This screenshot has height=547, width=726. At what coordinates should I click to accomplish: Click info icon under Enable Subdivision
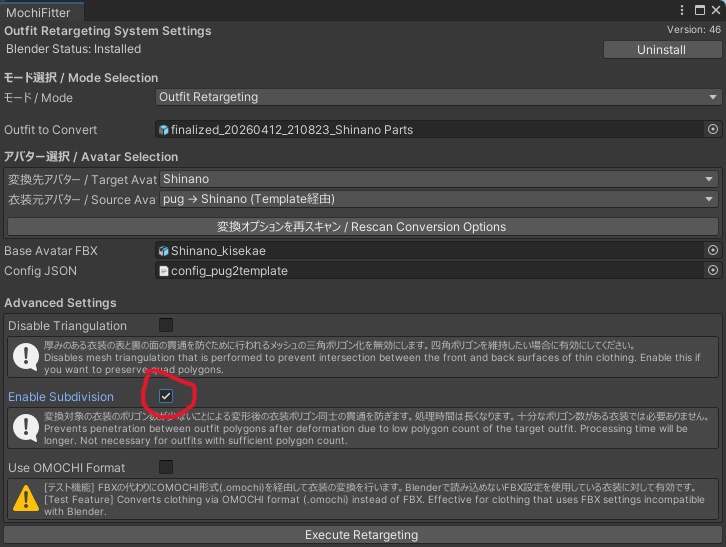coord(25,428)
